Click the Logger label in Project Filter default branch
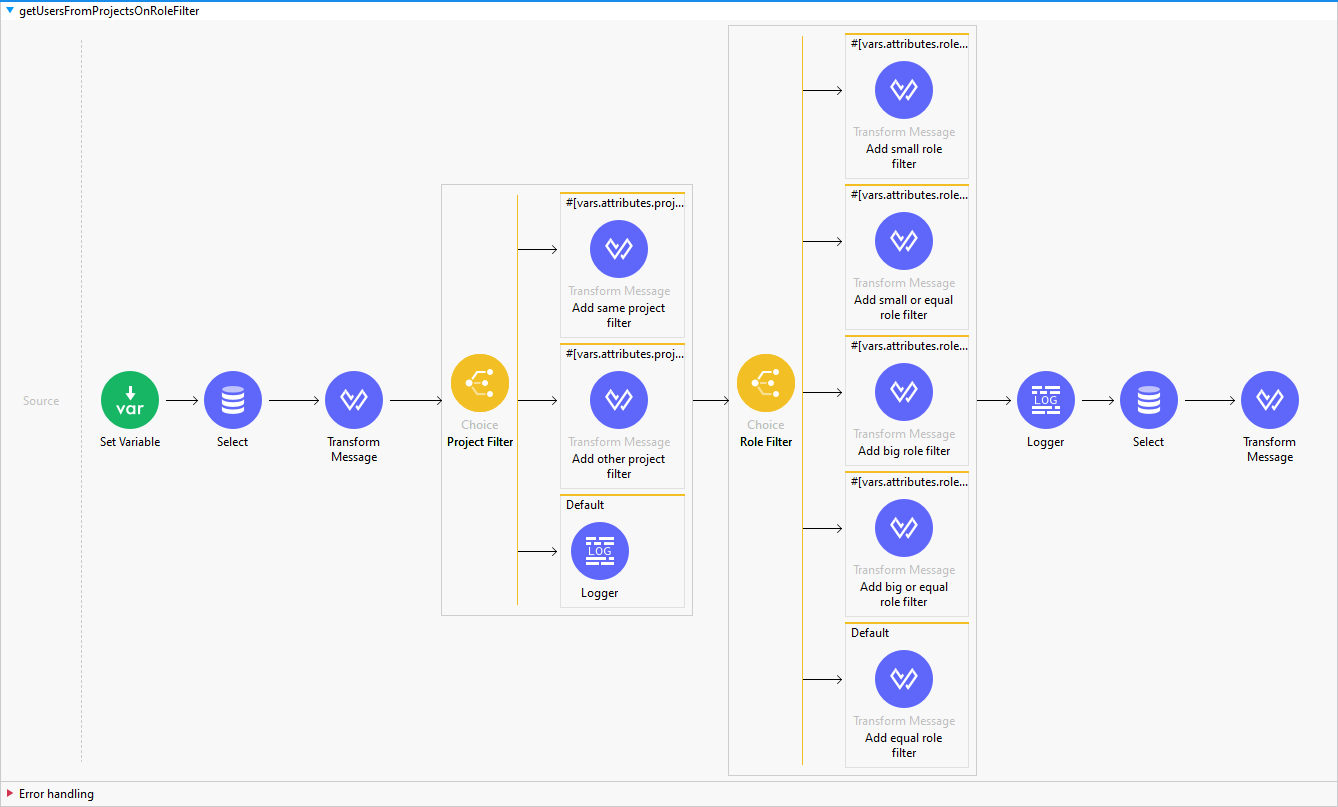The image size is (1338, 807). 600,593
